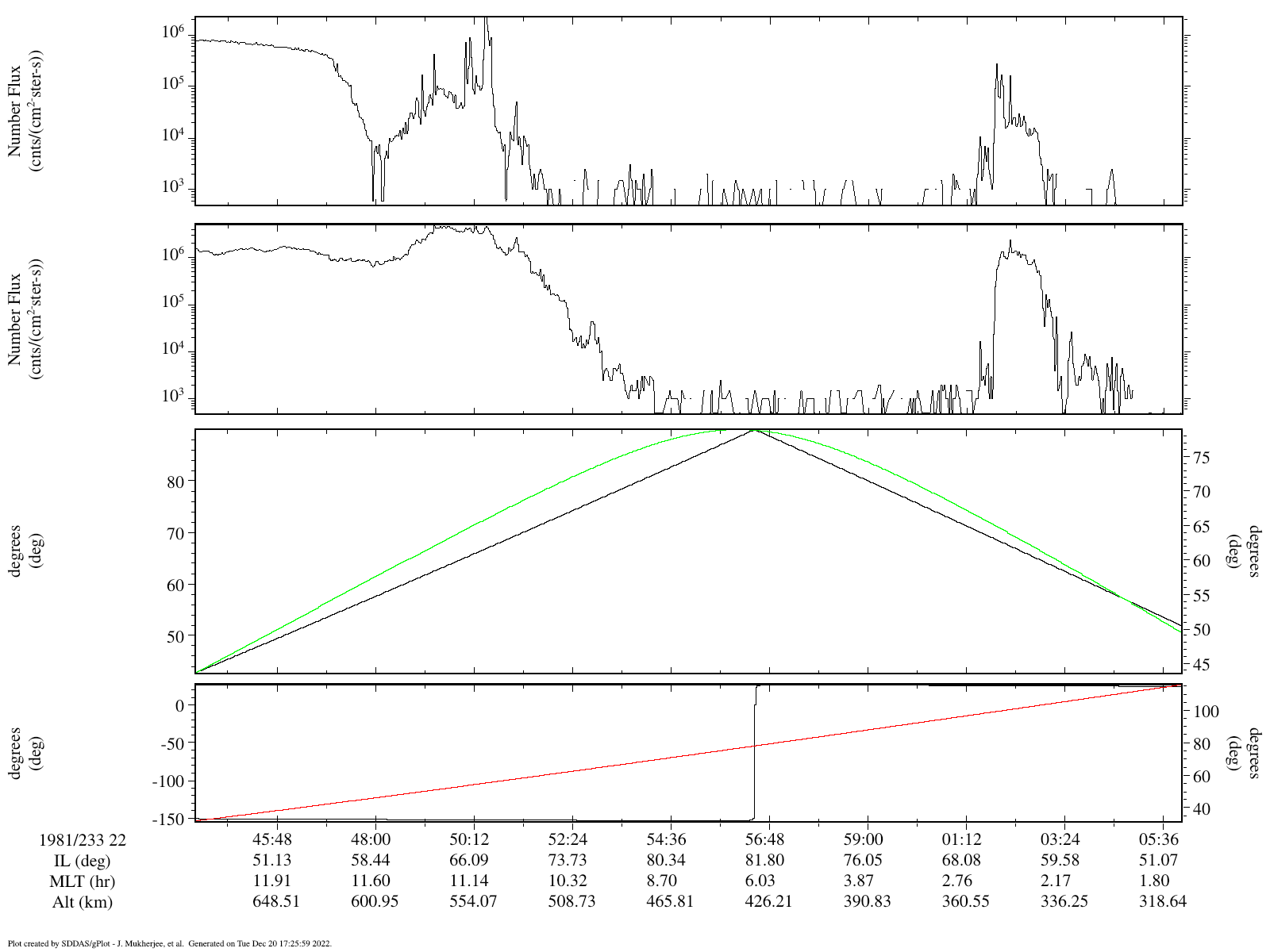Click the 59:00 time axis label

point(863,839)
